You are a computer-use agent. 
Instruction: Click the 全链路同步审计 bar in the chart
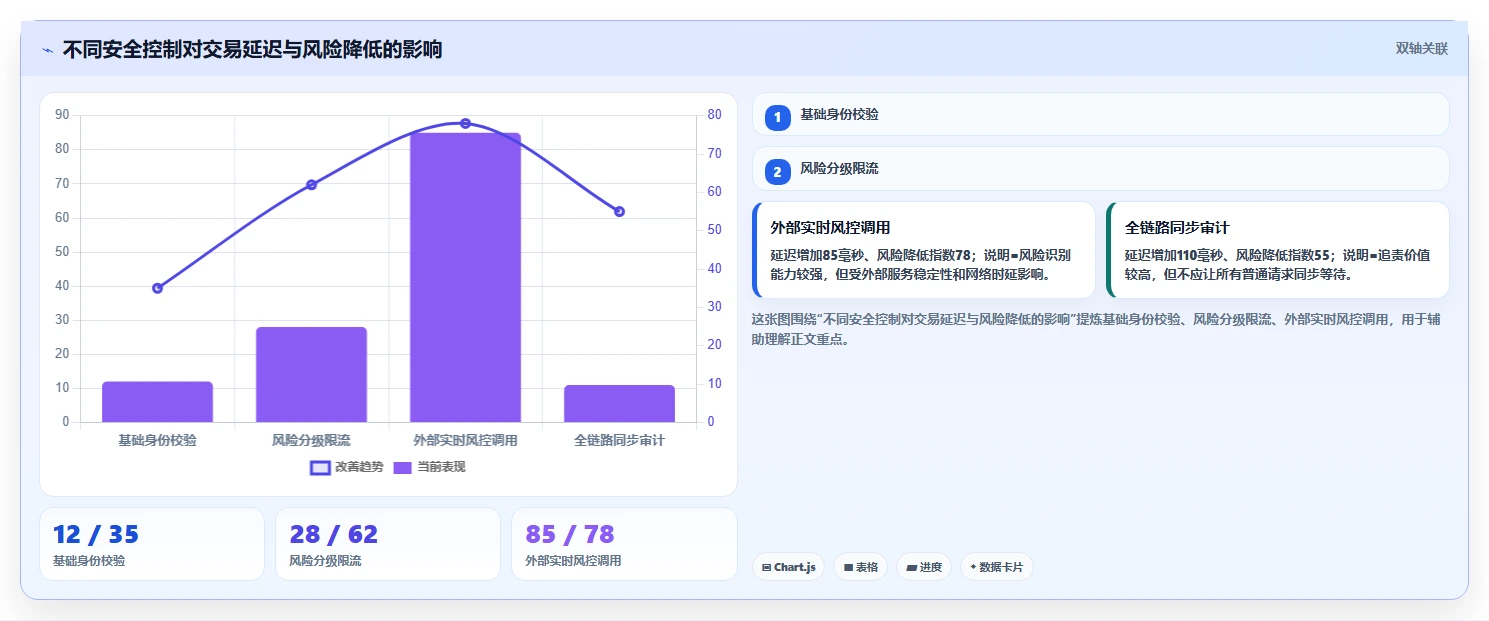point(619,403)
